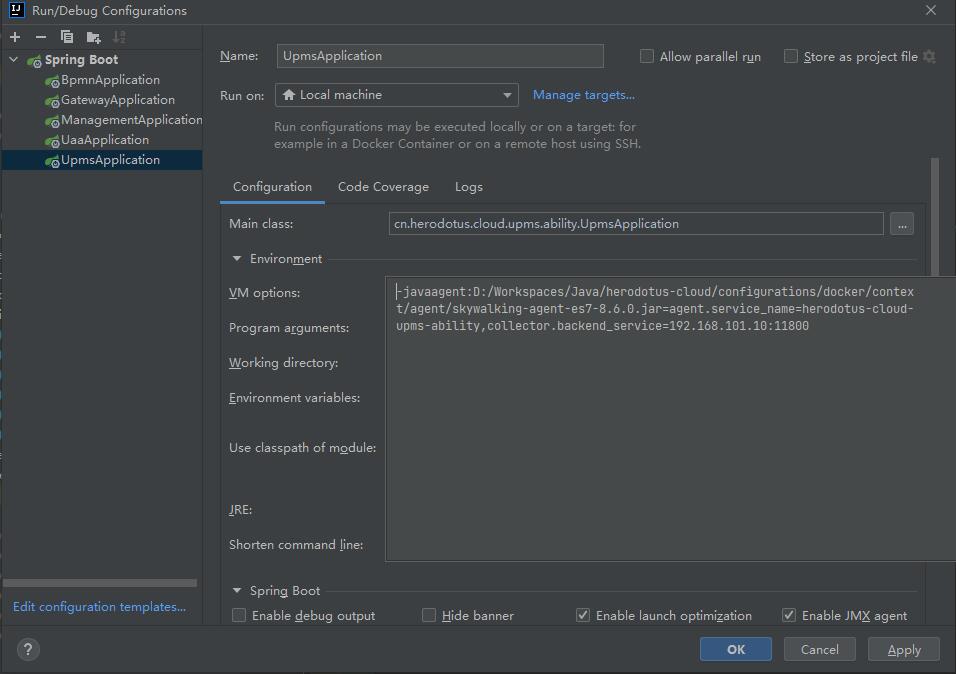Click the left panel horizontal scrollbar
The width and height of the screenshot is (956, 674).
click(x=100, y=583)
